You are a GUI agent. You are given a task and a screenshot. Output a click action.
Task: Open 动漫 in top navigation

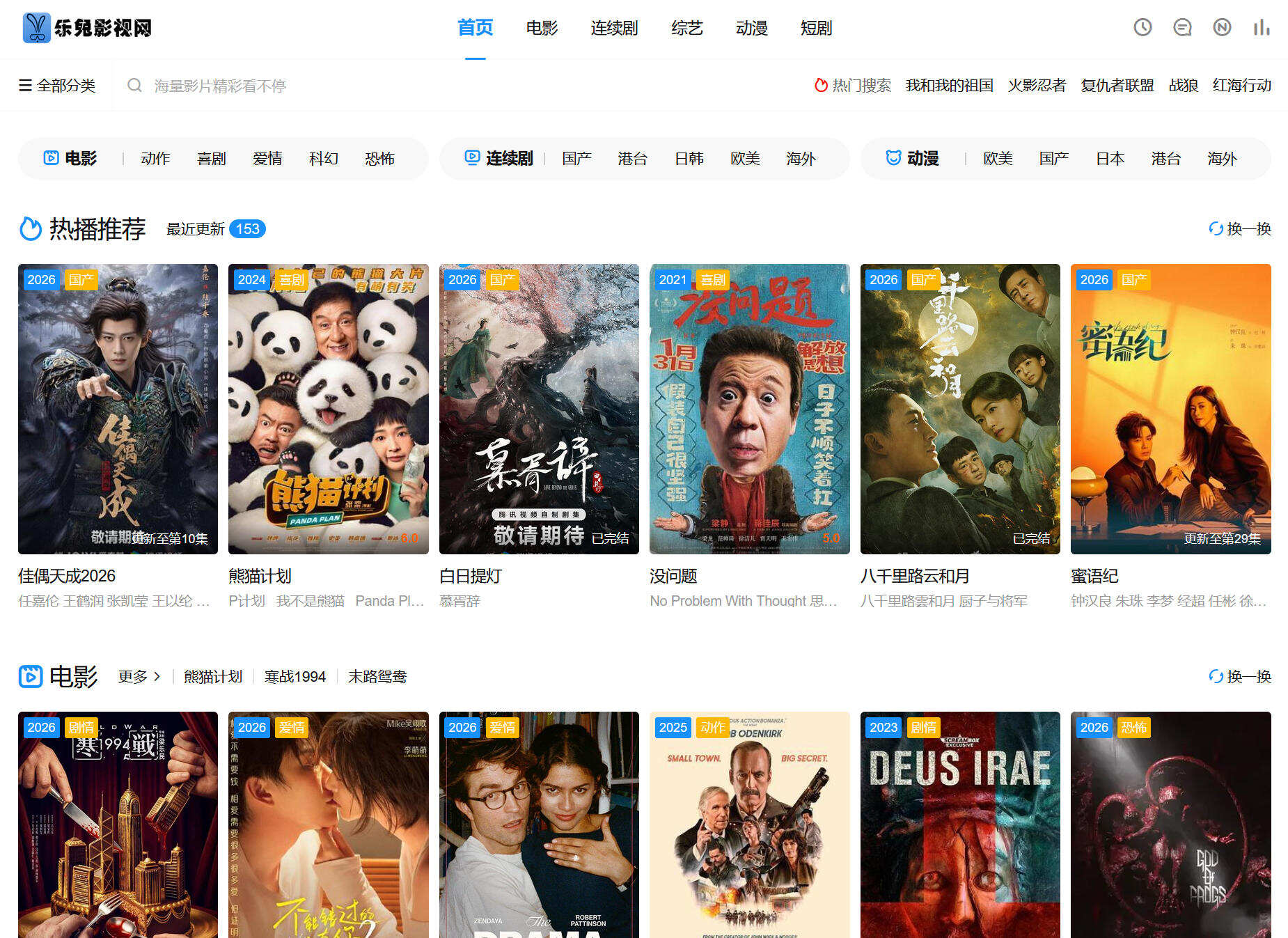tap(752, 28)
